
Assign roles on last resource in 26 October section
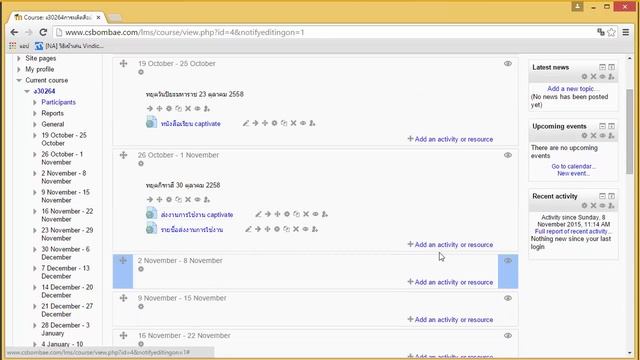[x=315, y=229]
